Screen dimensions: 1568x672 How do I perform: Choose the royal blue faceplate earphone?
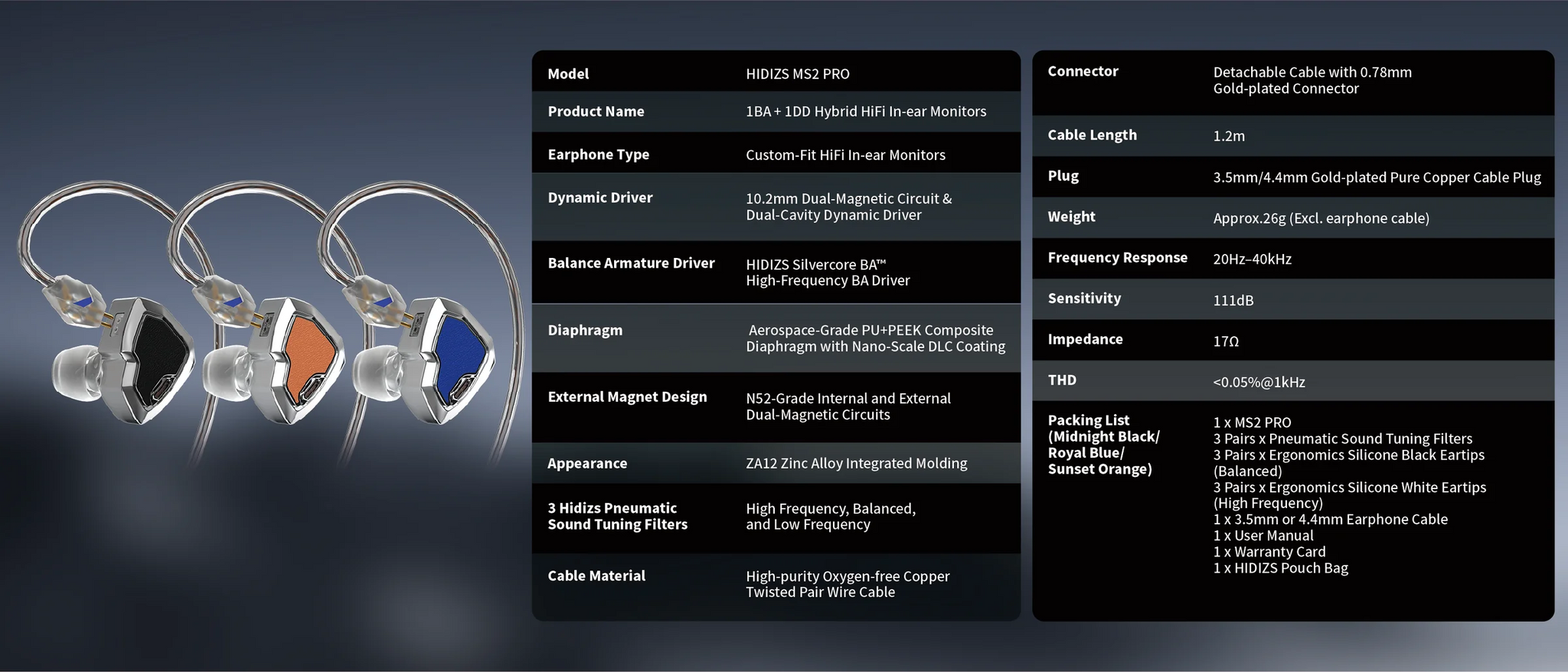456,356
